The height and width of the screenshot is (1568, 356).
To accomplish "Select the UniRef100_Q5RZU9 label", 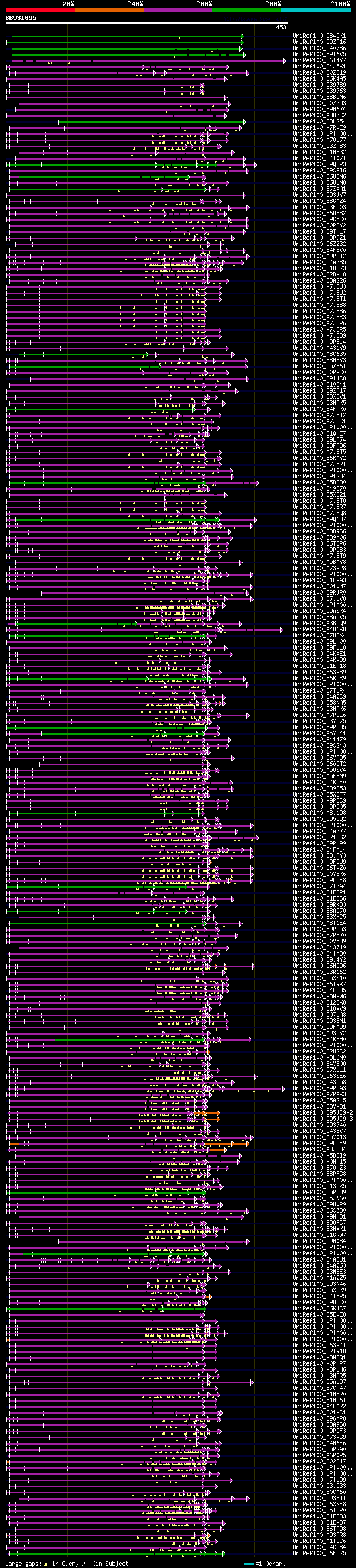I will 319,1192.
